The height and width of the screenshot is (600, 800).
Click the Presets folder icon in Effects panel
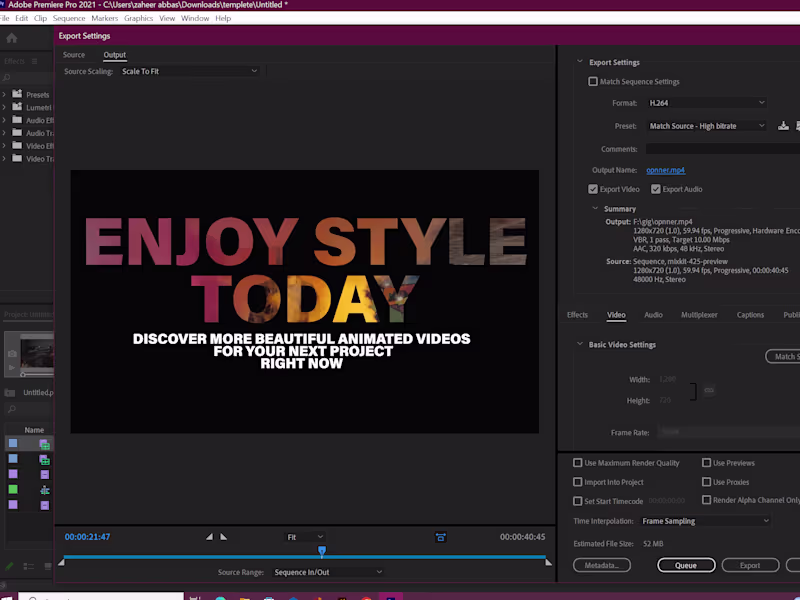pos(17,94)
